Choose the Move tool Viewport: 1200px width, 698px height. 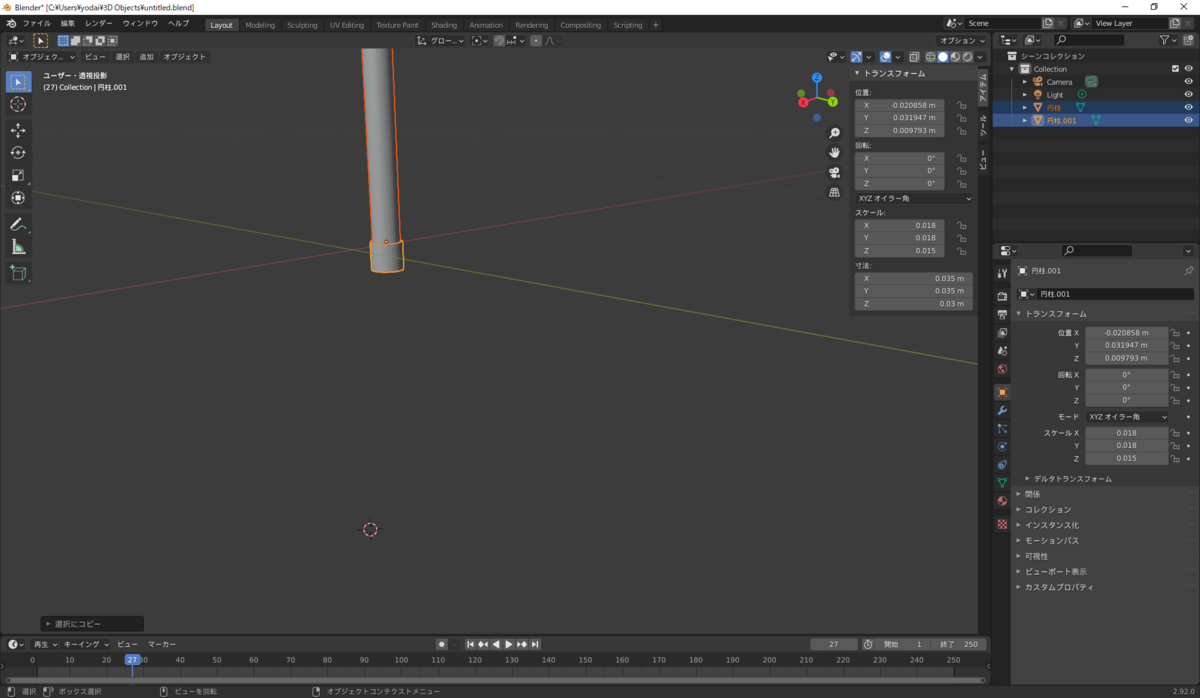click(x=18, y=130)
